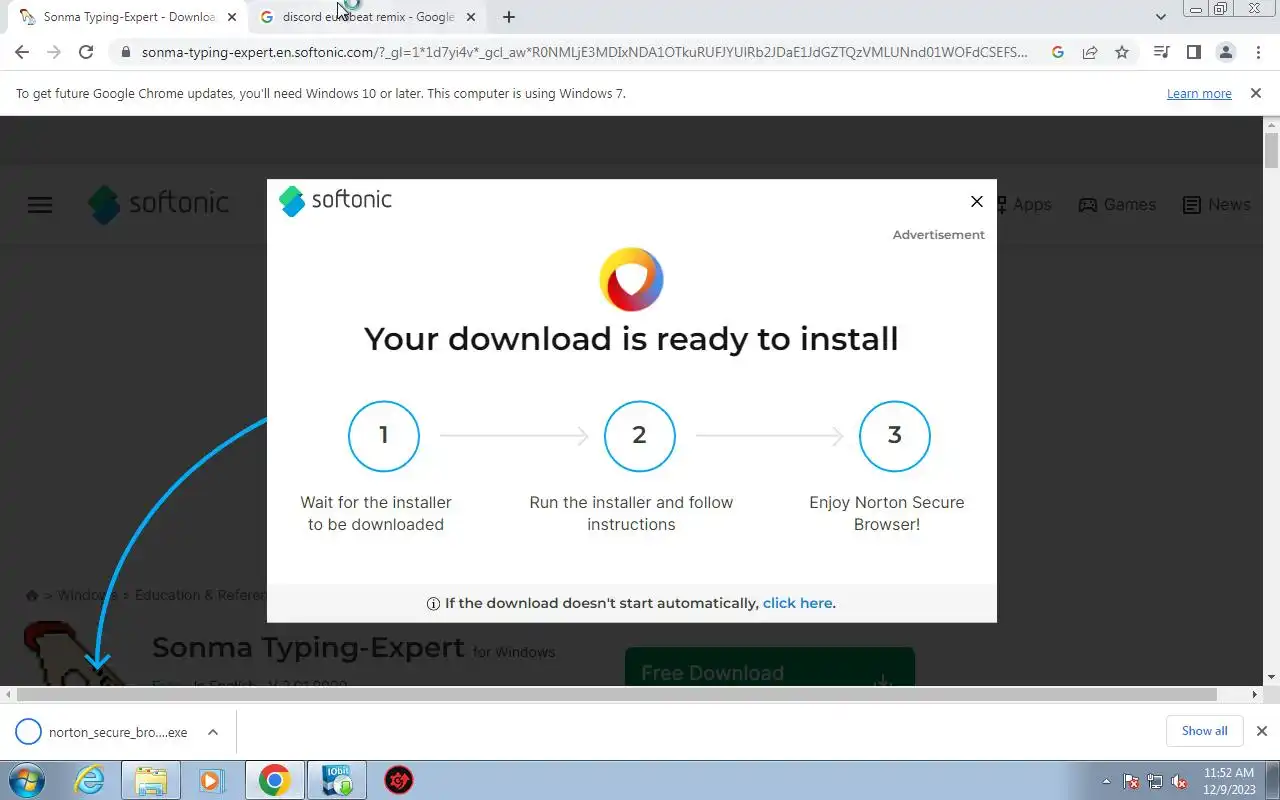Open the Games section
The width and height of the screenshot is (1280, 800).
(x=1117, y=205)
